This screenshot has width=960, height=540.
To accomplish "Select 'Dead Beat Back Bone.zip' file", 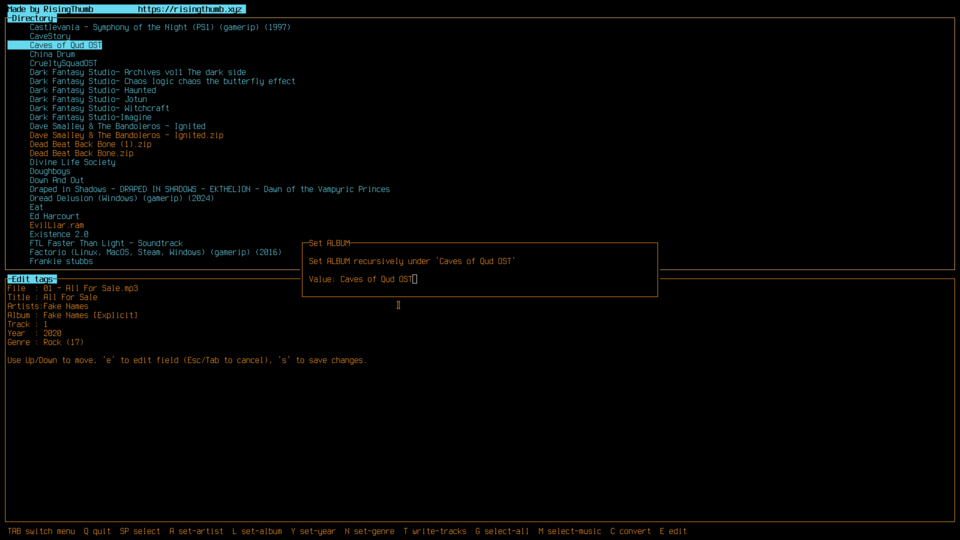I will 81,153.
